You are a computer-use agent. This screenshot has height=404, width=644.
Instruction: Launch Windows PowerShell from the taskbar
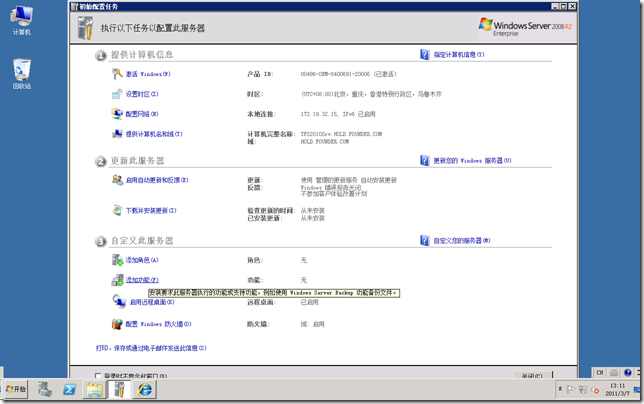click(x=69, y=389)
